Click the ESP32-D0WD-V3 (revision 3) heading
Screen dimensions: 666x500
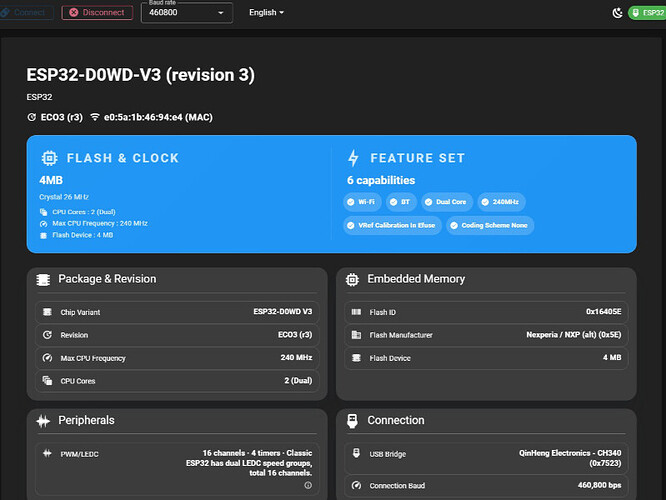point(141,75)
